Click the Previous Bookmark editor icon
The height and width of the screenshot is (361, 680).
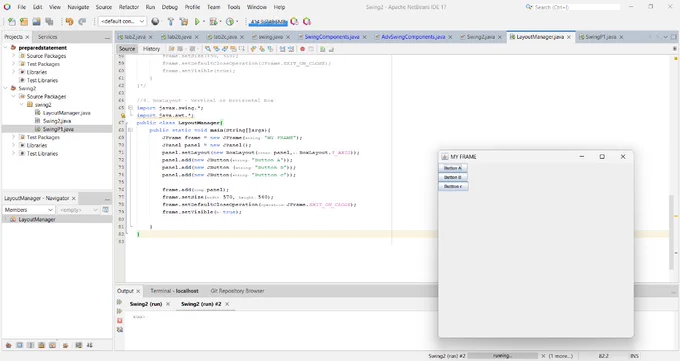coord(253,49)
